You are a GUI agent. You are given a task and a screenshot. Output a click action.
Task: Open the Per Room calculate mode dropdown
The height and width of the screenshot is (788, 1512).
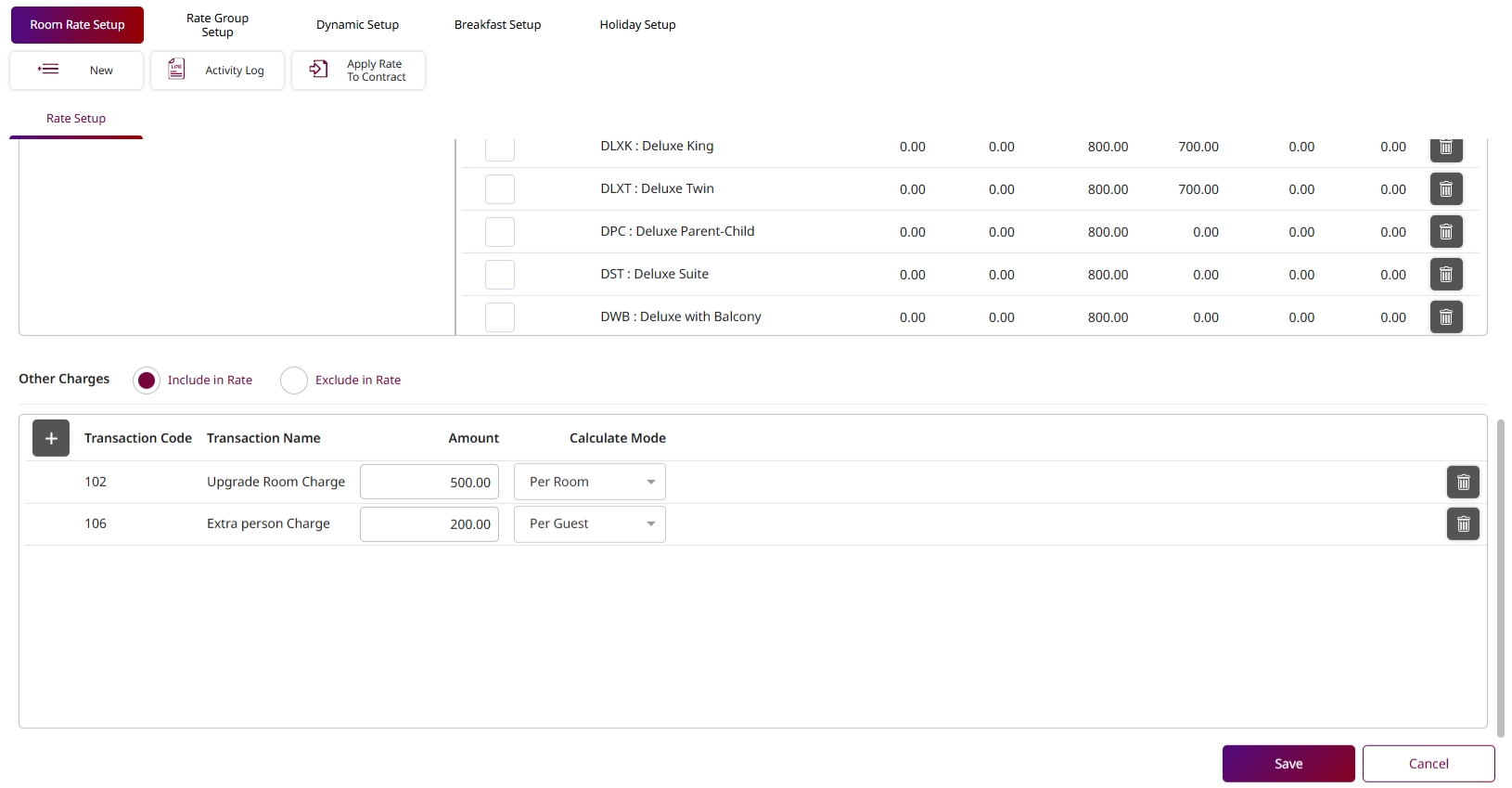(x=589, y=483)
